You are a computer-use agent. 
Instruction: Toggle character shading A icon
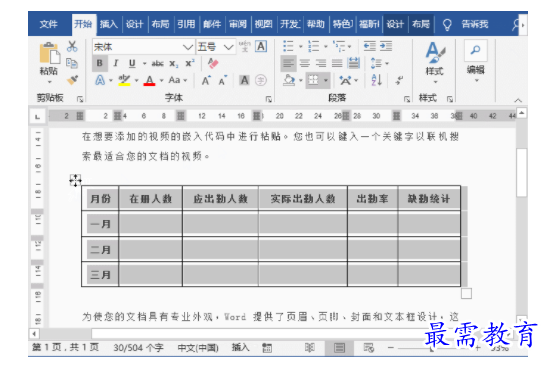[244, 80]
